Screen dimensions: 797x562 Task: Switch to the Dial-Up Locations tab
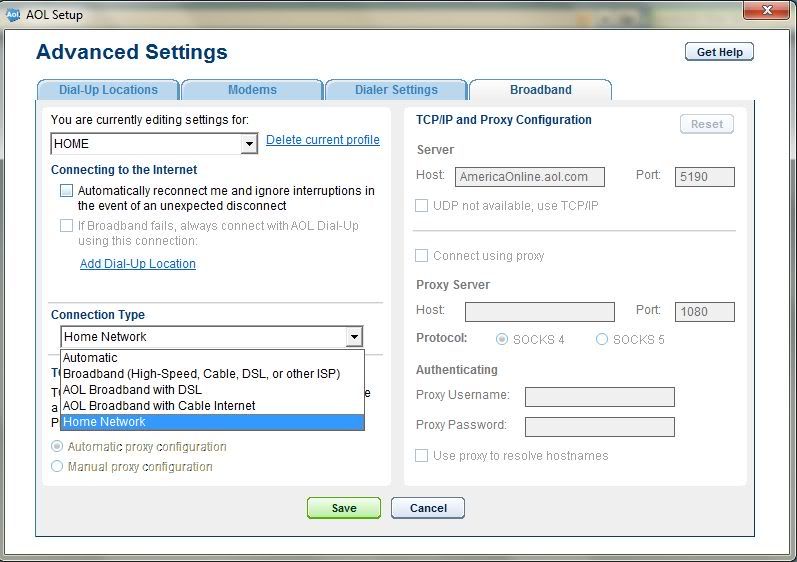coord(108,90)
